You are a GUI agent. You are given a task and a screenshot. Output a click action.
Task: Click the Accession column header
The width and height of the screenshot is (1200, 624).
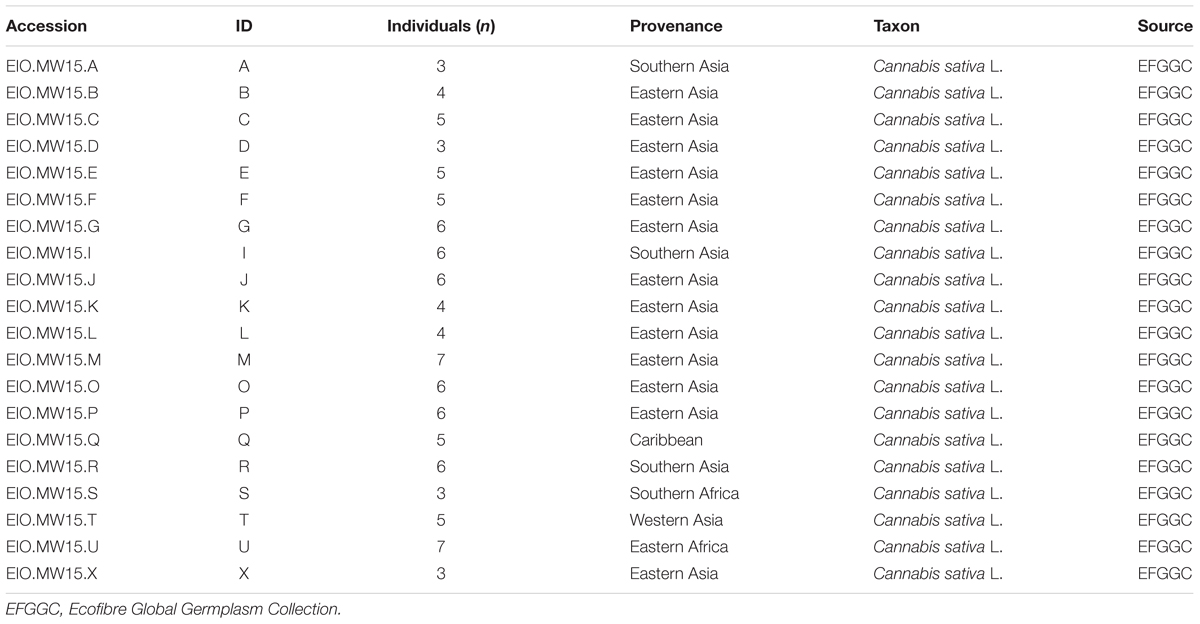point(46,26)
